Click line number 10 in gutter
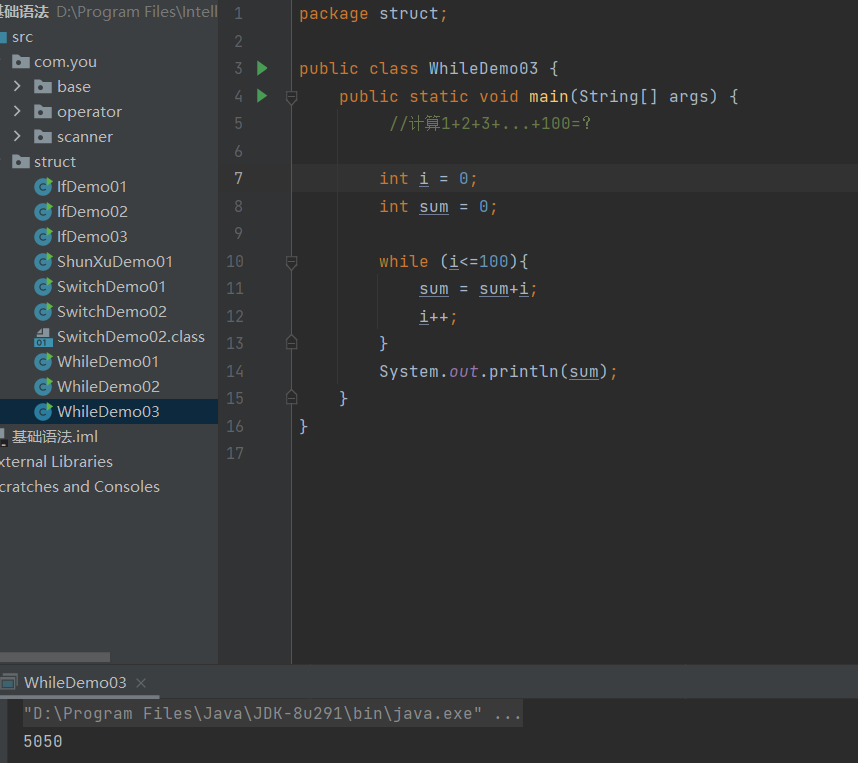 pos(235,262)
